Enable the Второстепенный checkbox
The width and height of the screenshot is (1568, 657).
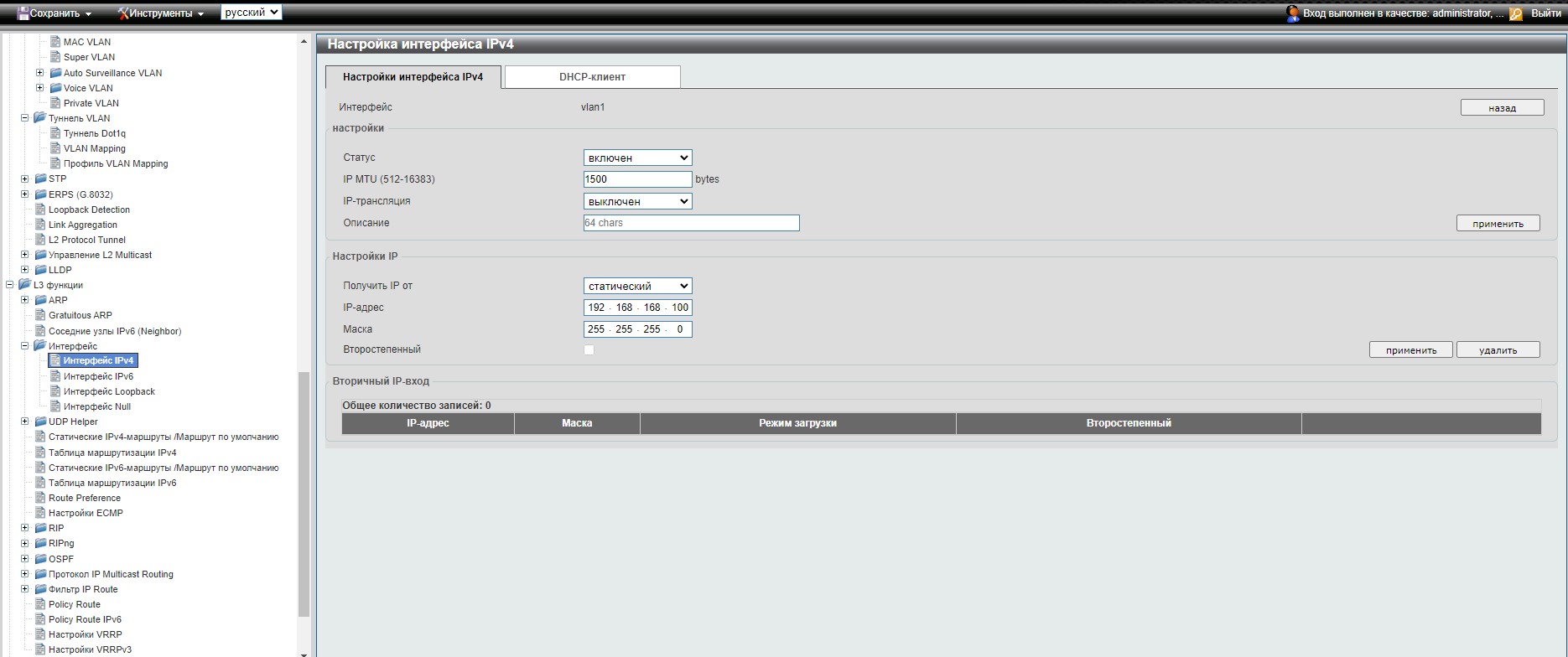click(x=589, y=350)
